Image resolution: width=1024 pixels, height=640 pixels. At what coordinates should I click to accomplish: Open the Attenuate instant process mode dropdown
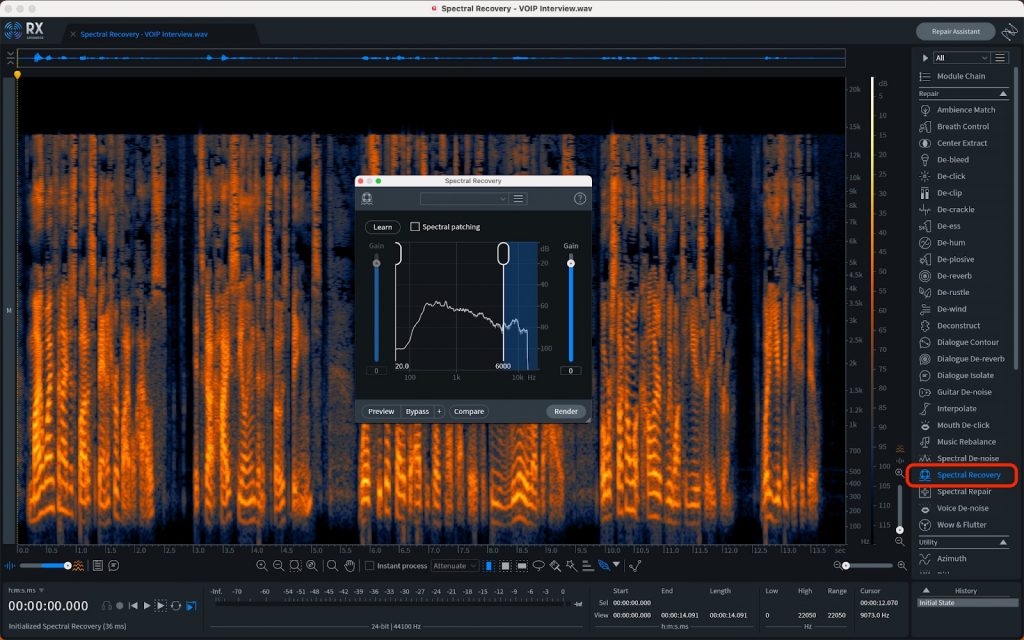[x=455, y=566]
